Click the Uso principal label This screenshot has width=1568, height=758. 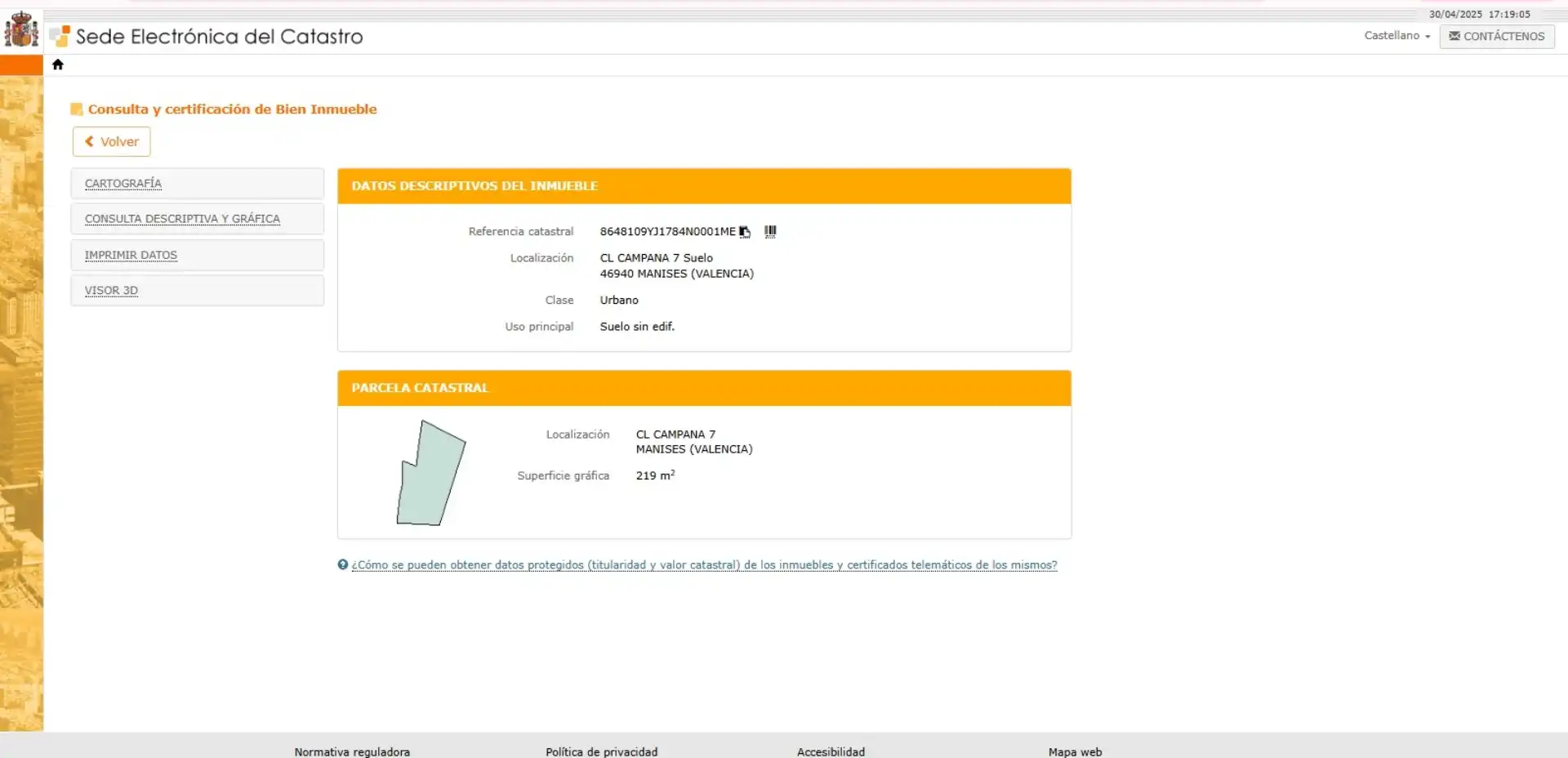[539, 327]
